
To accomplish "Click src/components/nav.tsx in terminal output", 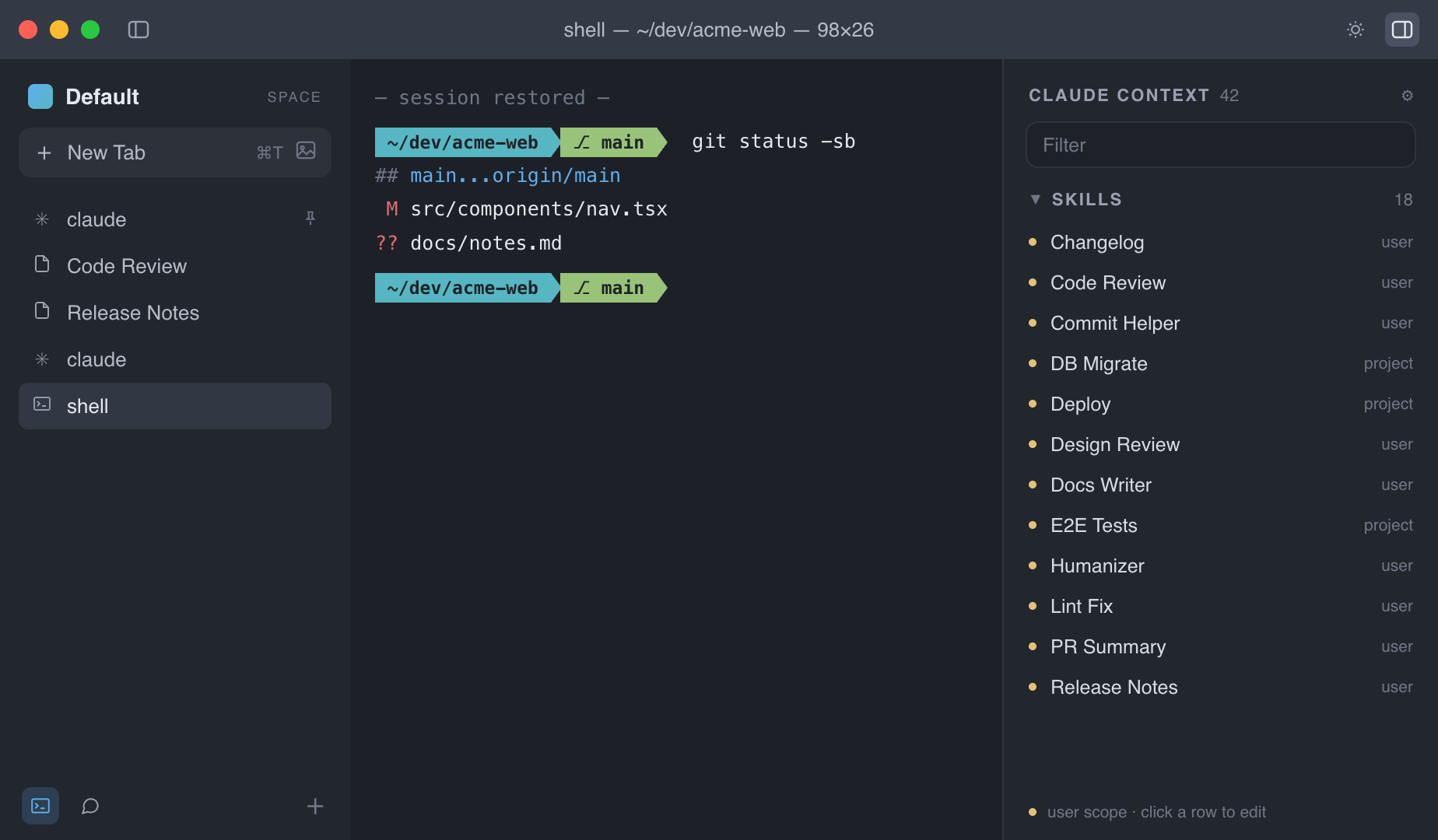I will [538, 209].
